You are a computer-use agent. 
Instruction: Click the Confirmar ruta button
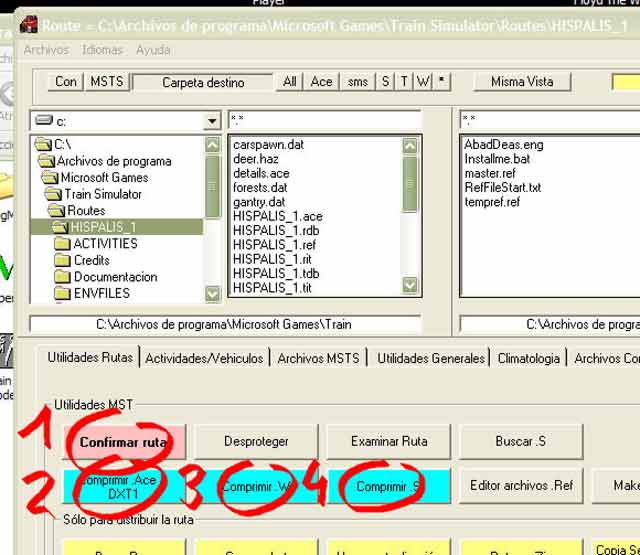click(123, 441)
